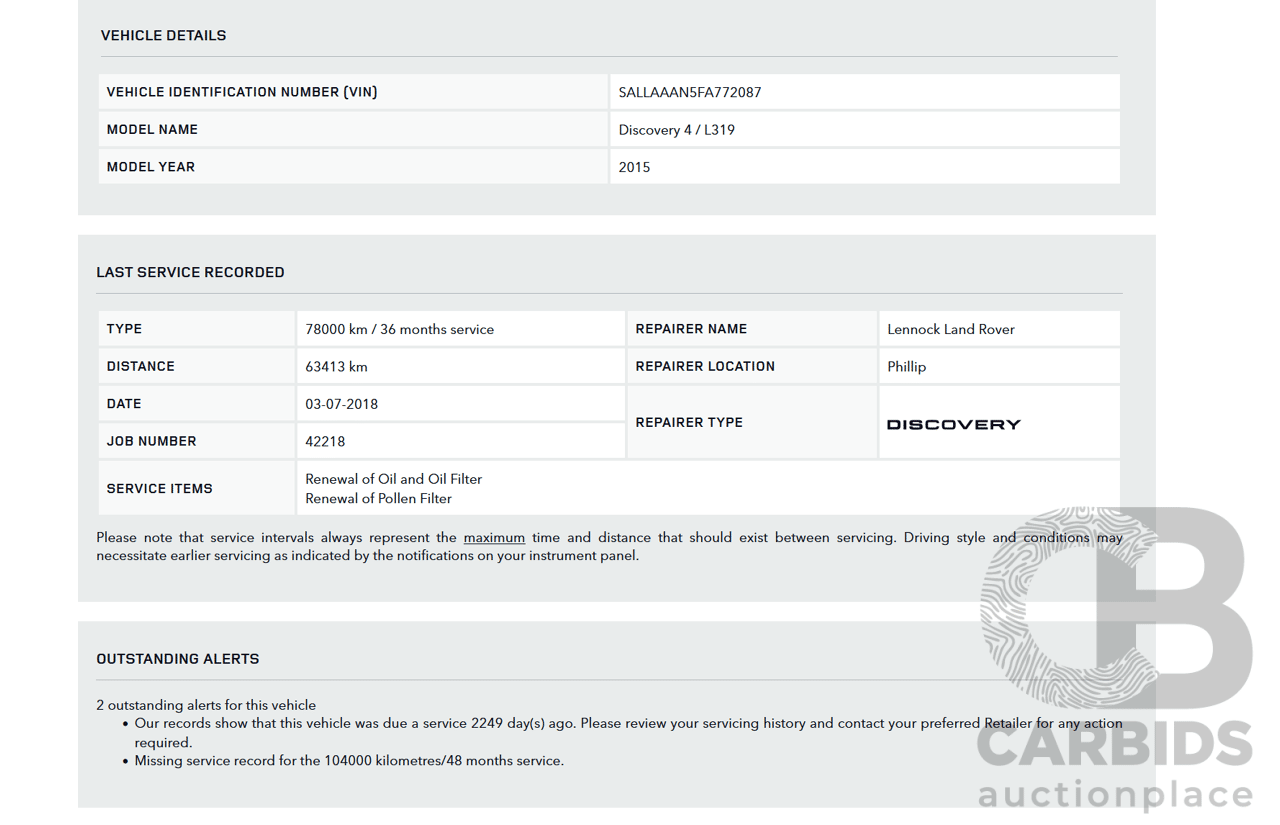Select the distance value 63413 km

336,367
